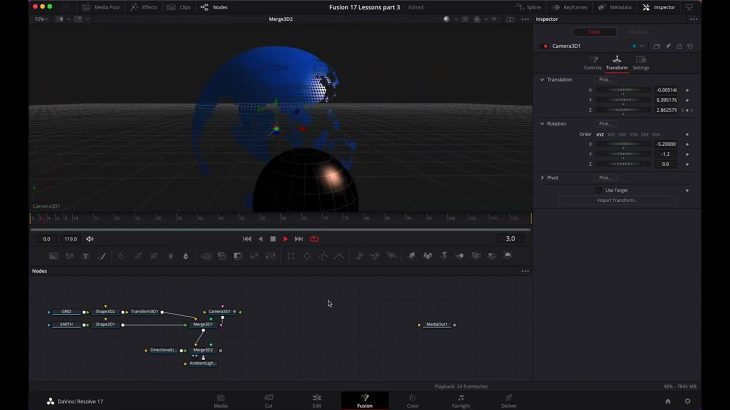This screenshot has width=730, height=410.
Task: Collapse the Rotation section
Action: [542, 124]
